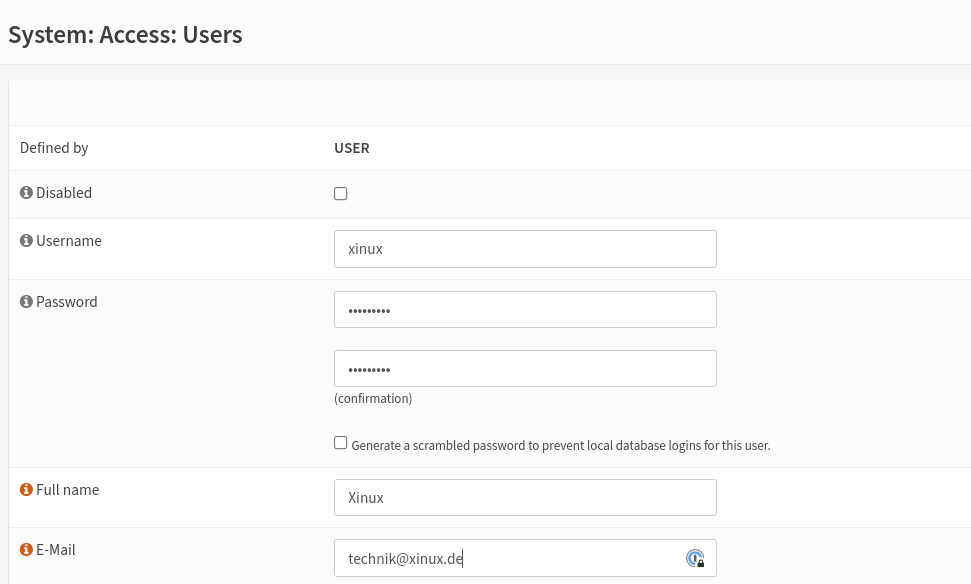Screen dimensions: 971x584
Task: Select the password confirmation input field
Action: 525,369
